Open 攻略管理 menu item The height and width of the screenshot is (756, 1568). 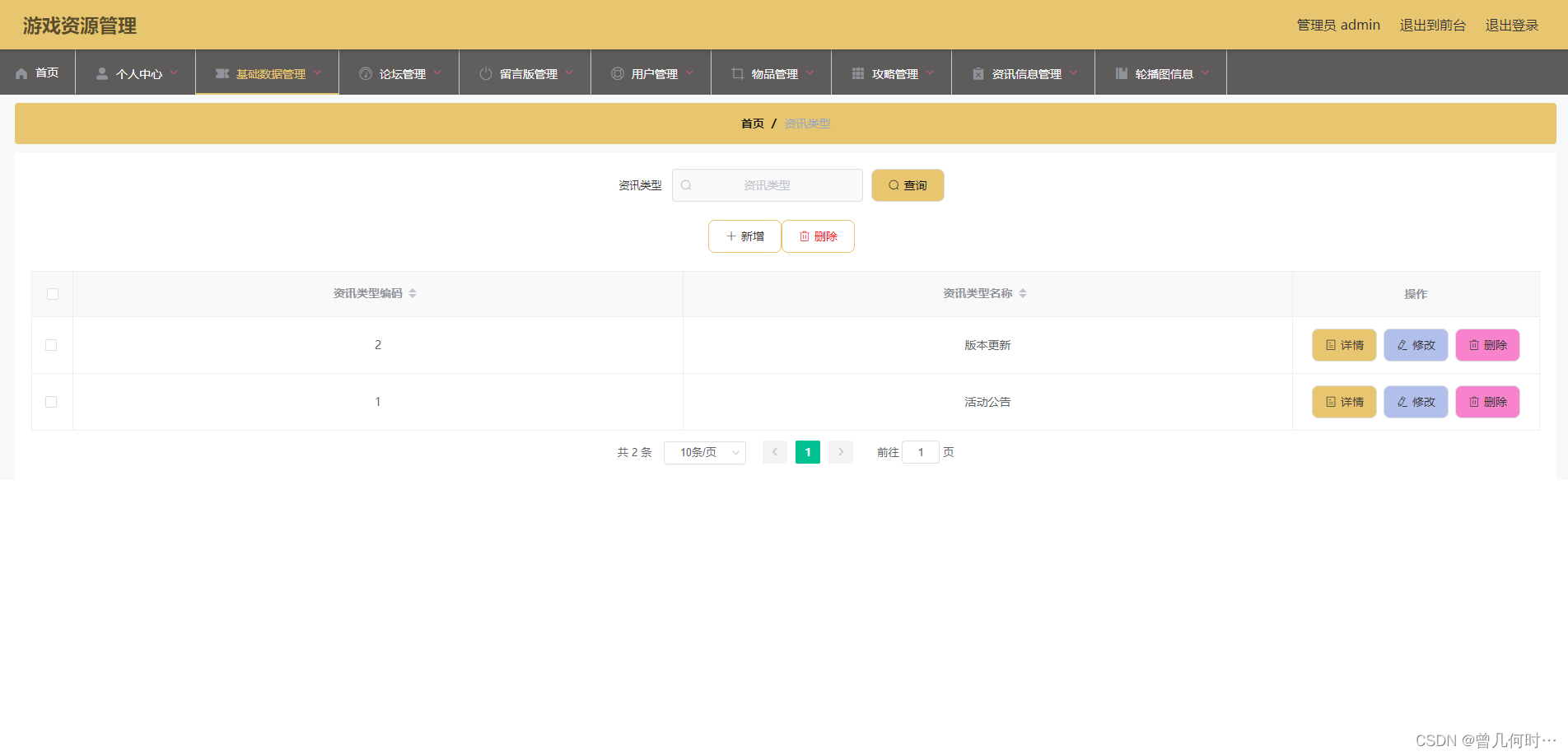click(x=892, y=72)
